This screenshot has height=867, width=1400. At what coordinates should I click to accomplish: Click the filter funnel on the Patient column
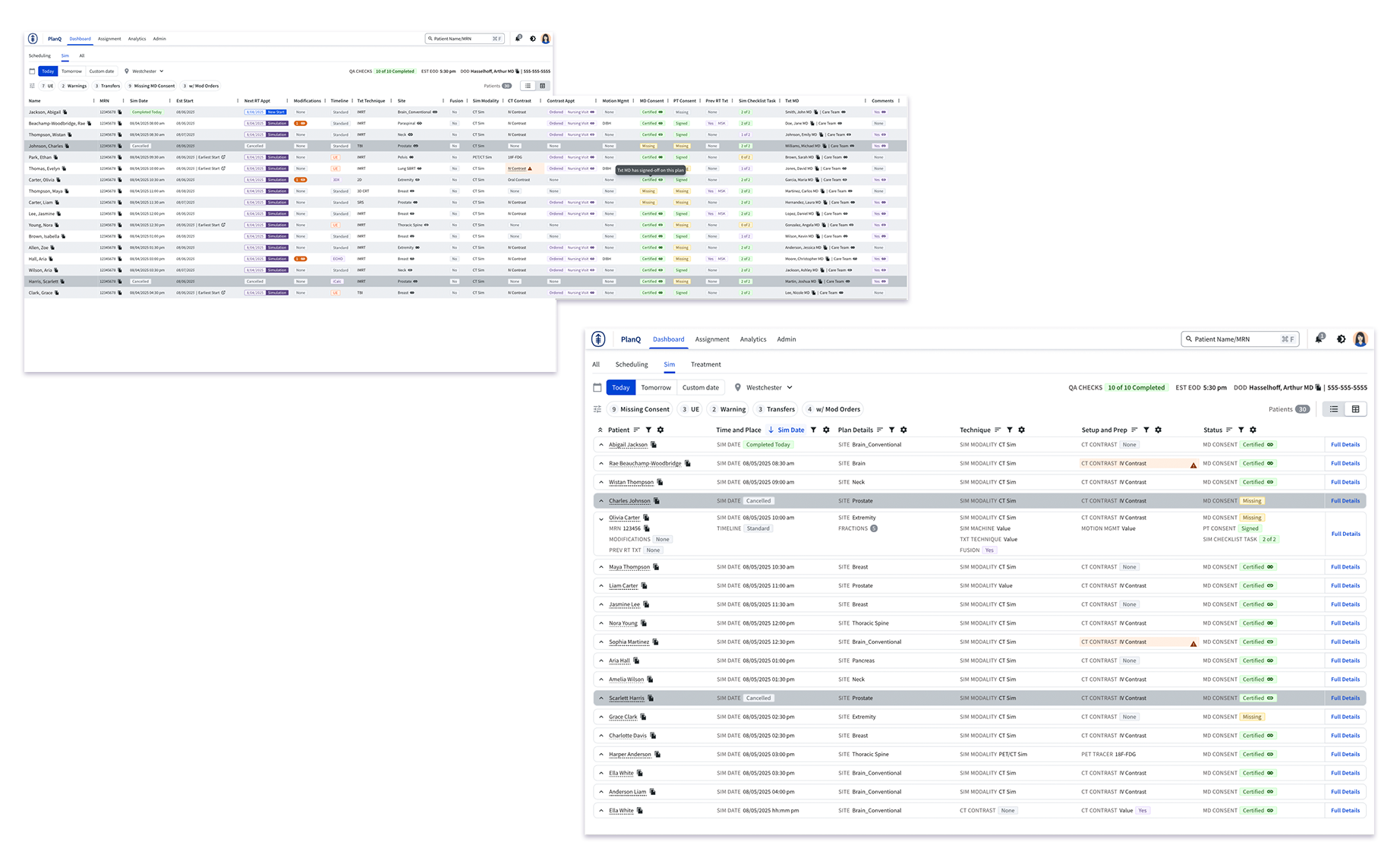point(648,430)
